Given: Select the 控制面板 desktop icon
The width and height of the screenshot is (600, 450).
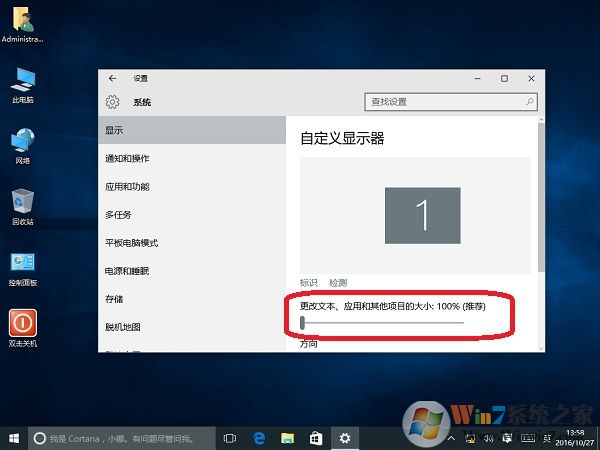Looking at the screenshot, I should pyautogui.click(x=23, y=269).
